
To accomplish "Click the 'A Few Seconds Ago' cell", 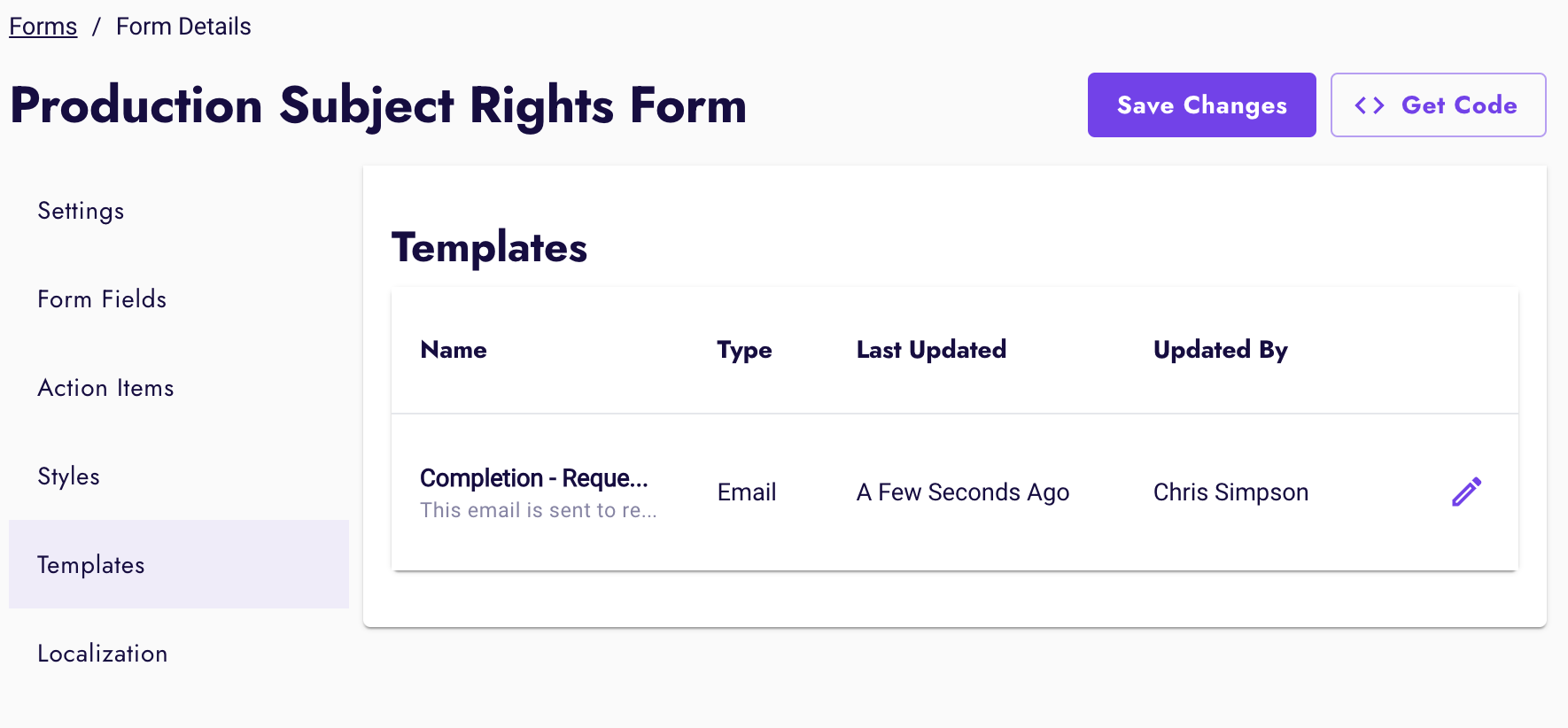I will click(x=963, y=492).
